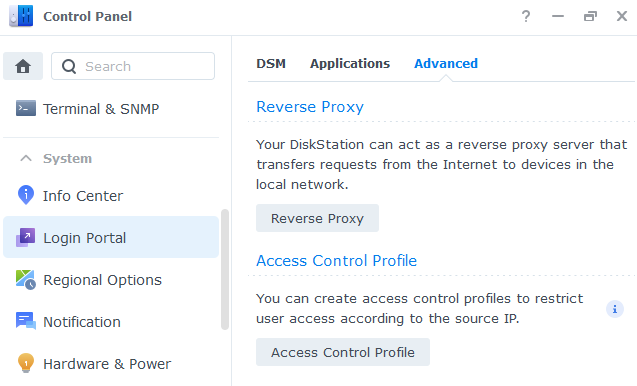Focus the Search input field
The height and width of the screenshot is (386, 637).
(x=133, y=66)
